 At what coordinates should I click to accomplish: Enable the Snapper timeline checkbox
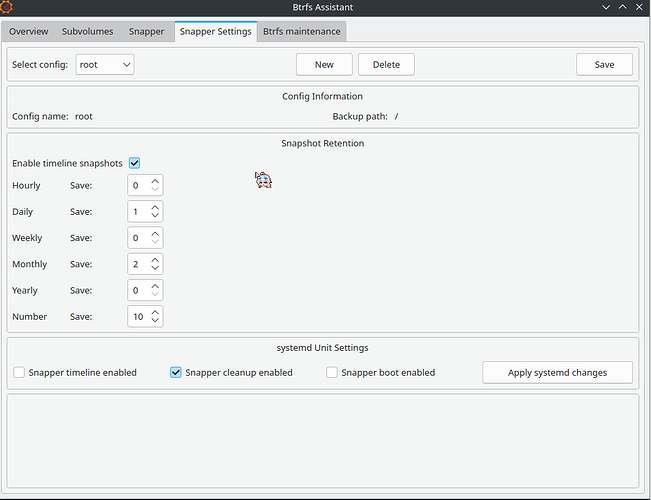[x=19, y=373]
